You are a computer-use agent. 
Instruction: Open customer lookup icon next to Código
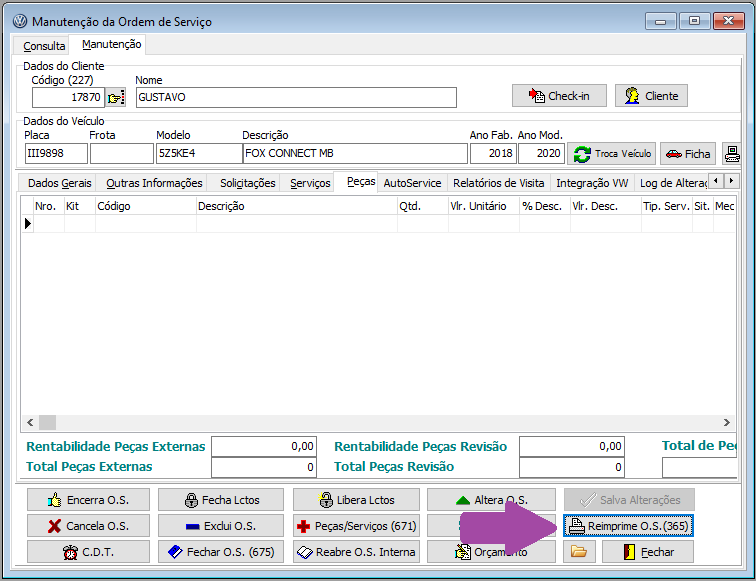(116, 97)
